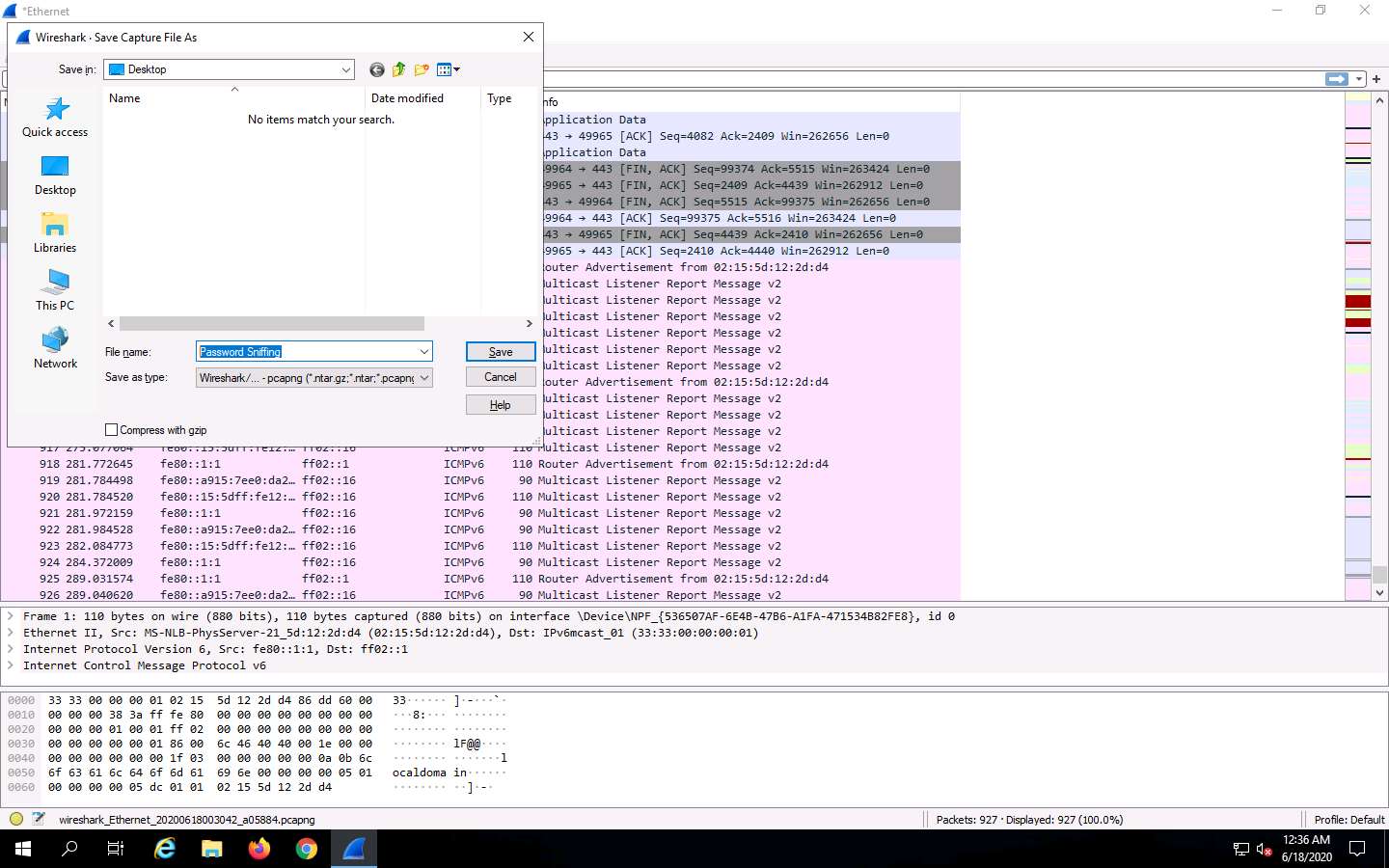Click hex dump offset 0050 row
Image resolution: width=1389 pixels, height=868 pixels.
pos(257,773)
